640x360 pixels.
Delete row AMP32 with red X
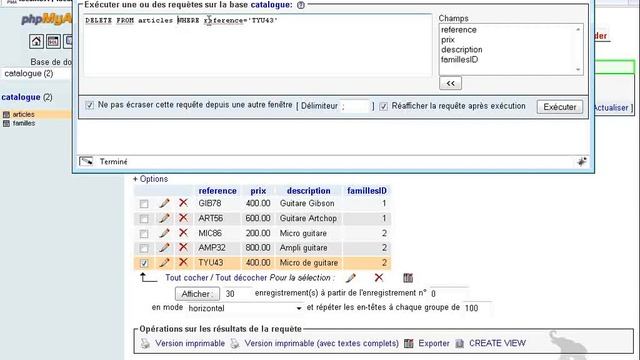[183, 247]
